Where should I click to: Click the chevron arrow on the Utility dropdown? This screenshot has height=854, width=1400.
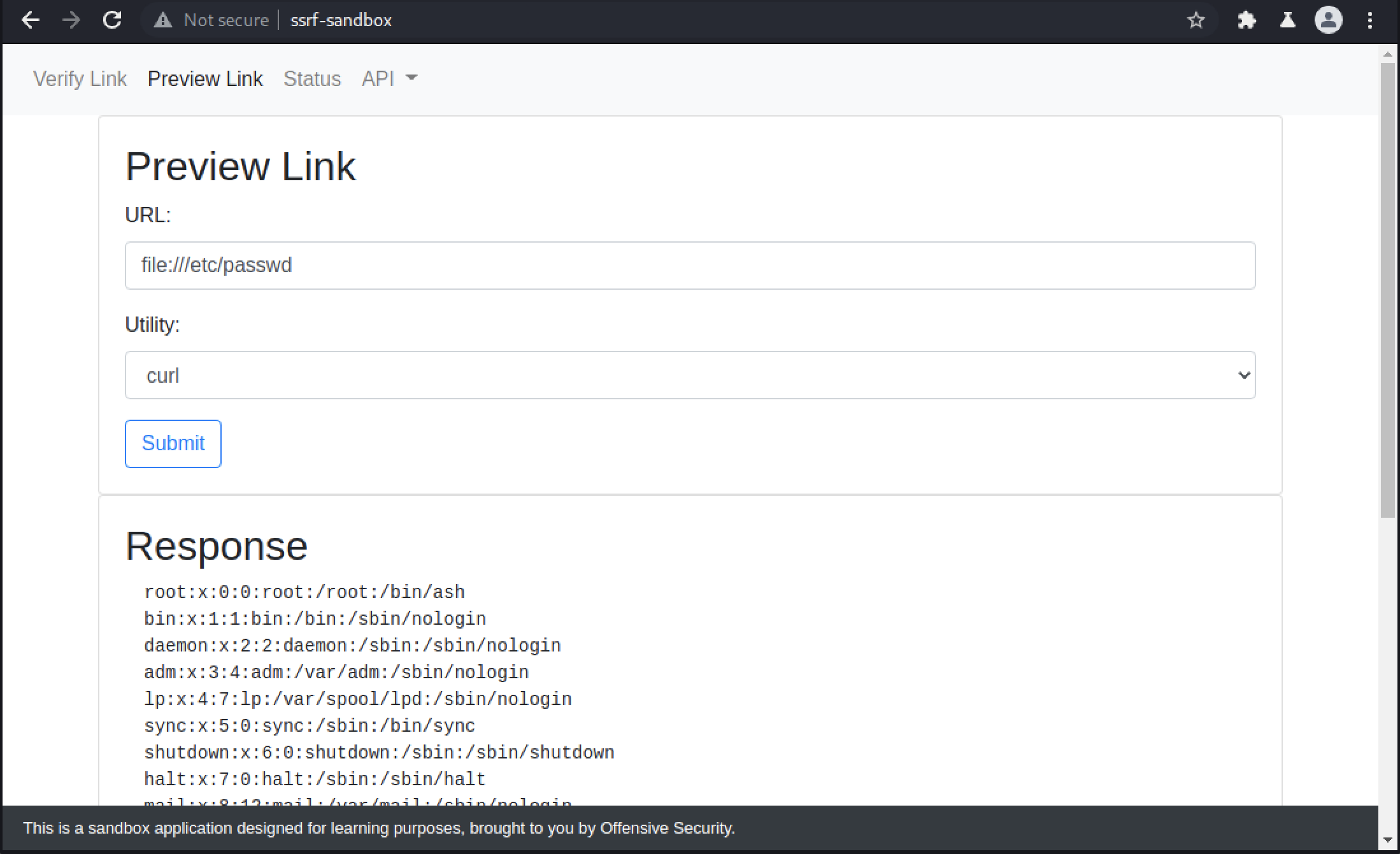coord(1243,375)
